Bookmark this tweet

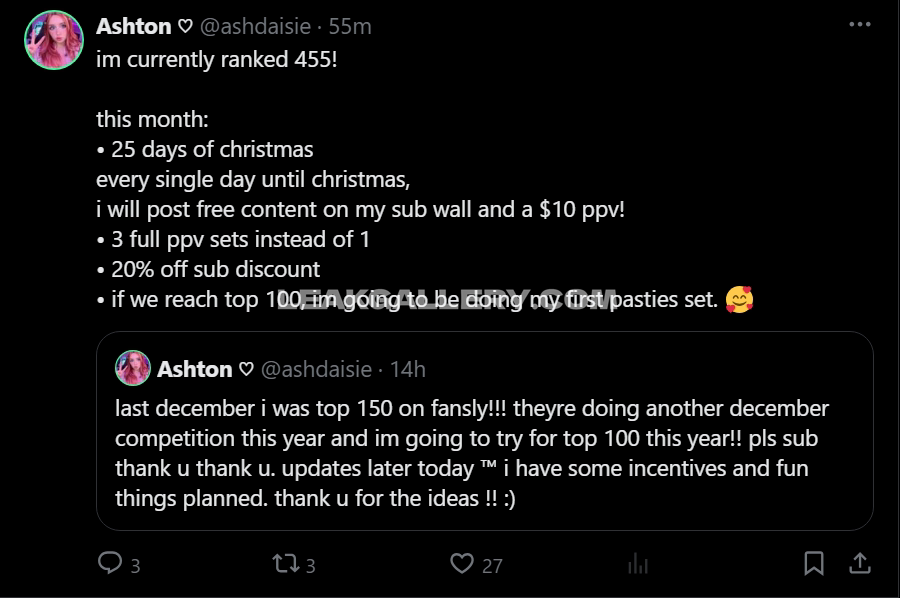click(814, 563)
